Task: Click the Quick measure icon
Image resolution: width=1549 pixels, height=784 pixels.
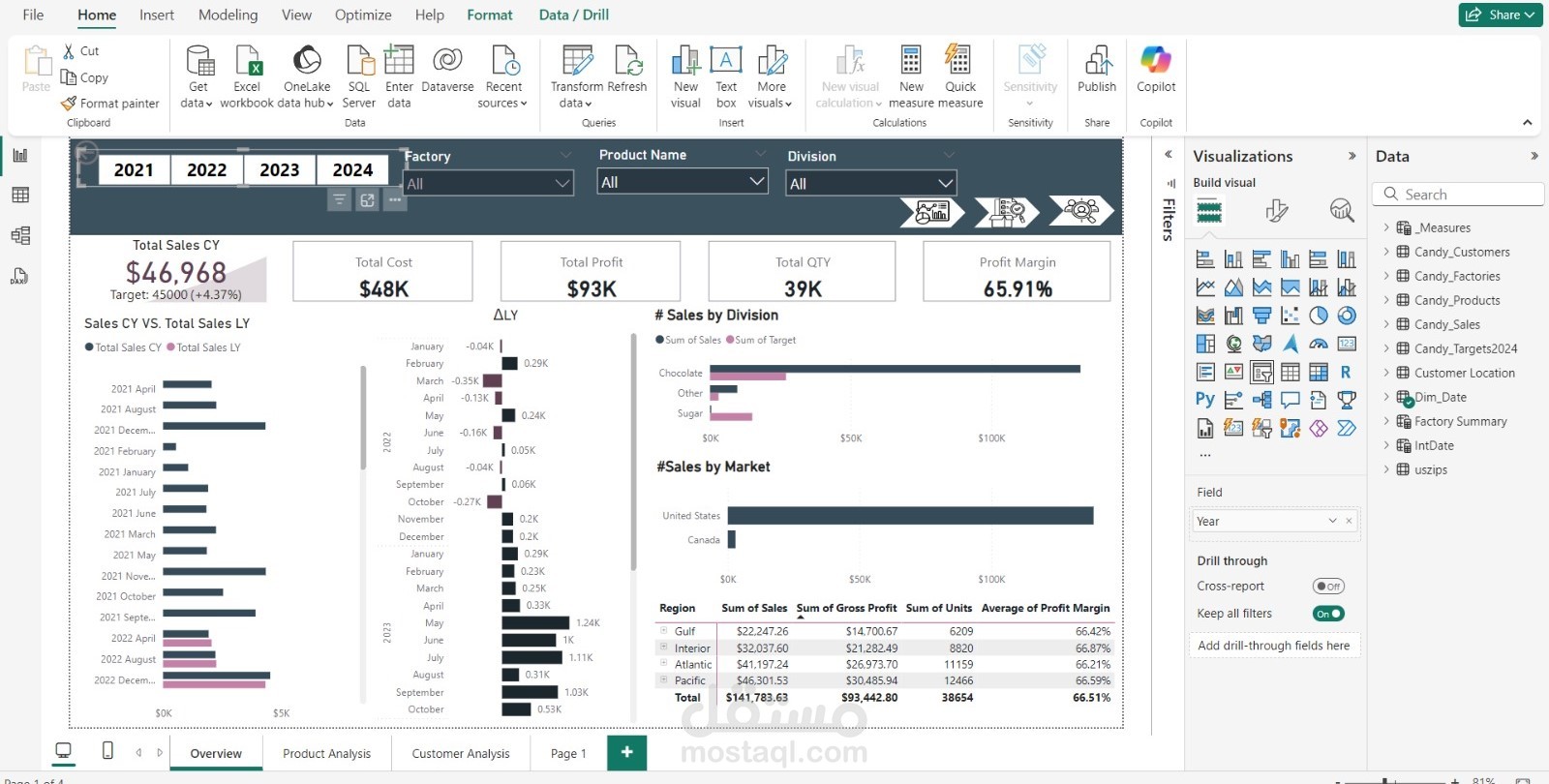Action: pyautogui.click(x=958, y=61)
